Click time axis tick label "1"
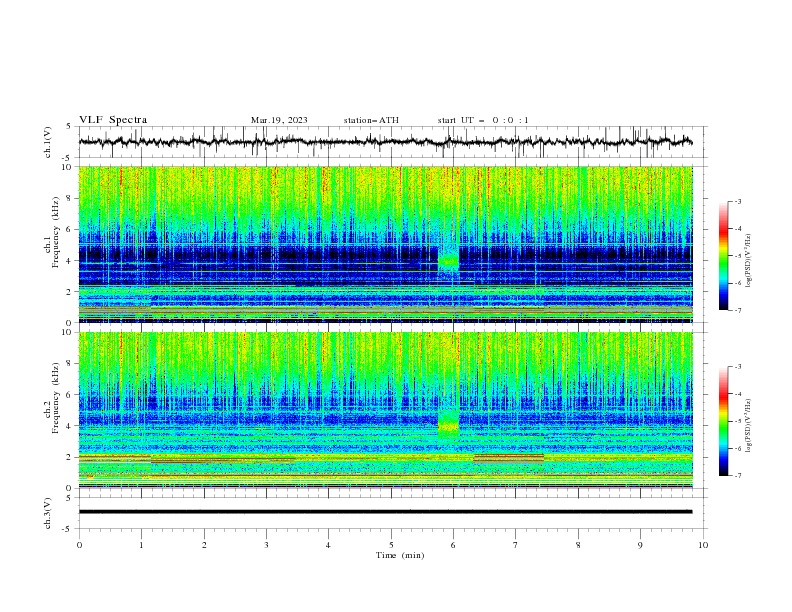Image resolution: width=792 pixels, height=612 pixels. click(x=141, y=545)
